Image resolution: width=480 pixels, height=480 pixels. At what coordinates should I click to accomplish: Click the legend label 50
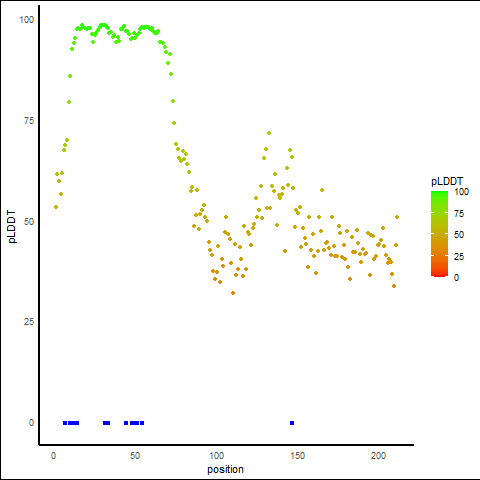pyautogui.click(x=459, y=235)
